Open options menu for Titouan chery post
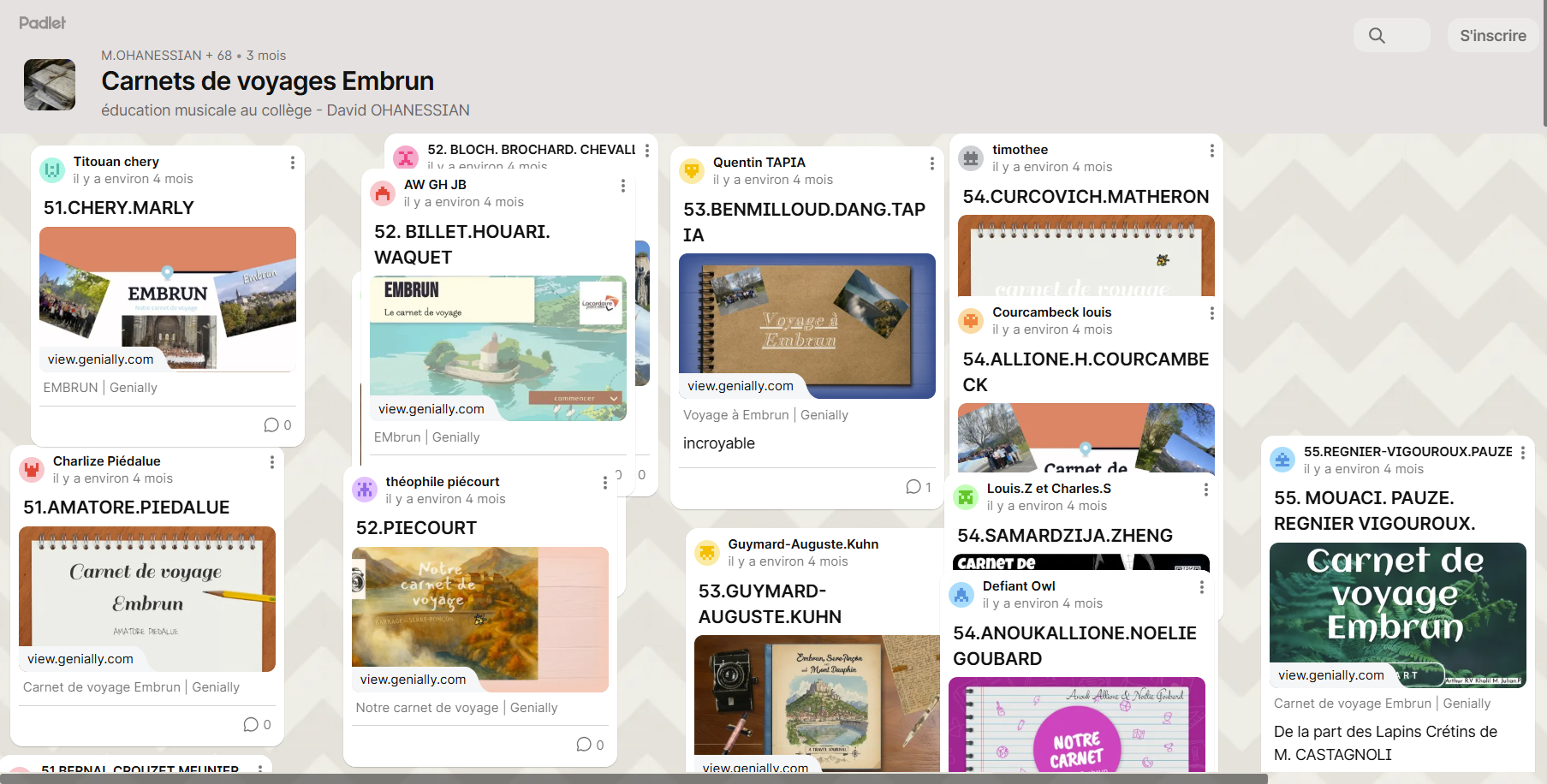This screenshot has width=1547, height=784. [292, 163]
